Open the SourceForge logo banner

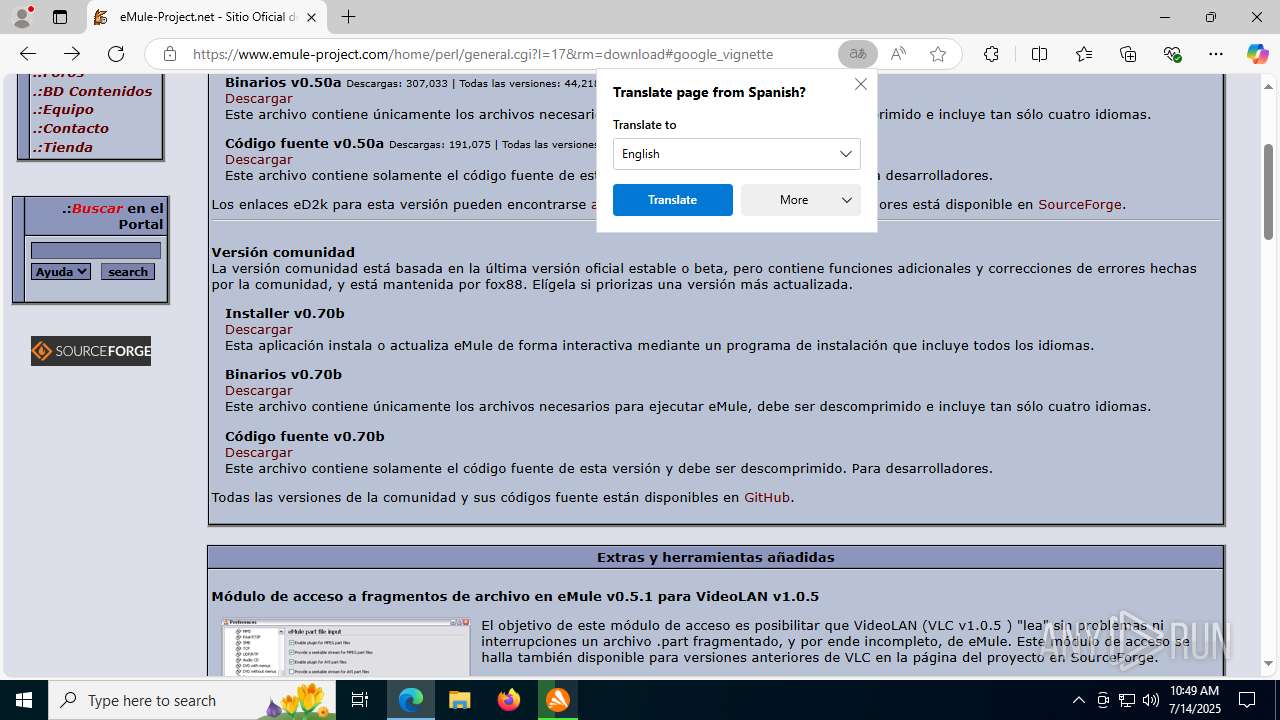[x=91, y=351]
